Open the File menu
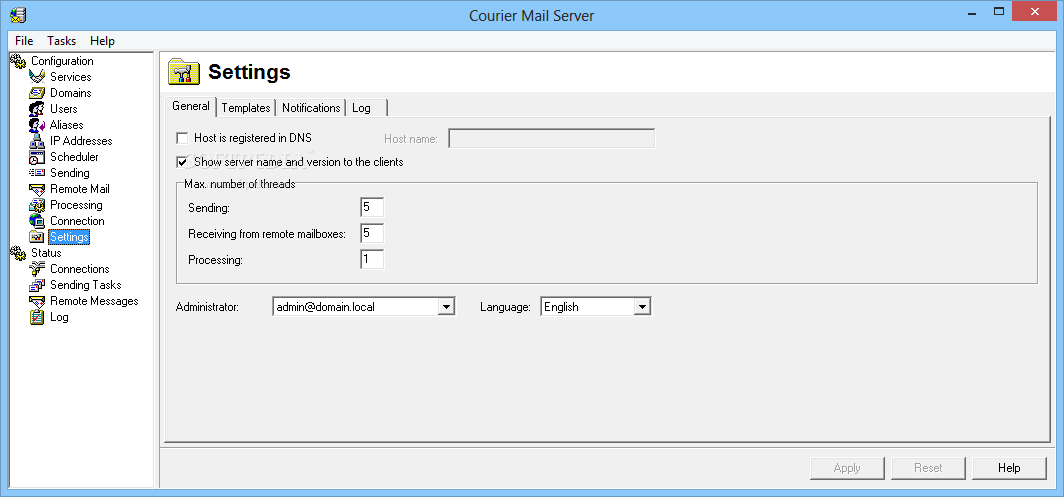This screenshot has height=497, width=1064. (x=24, y=41)
